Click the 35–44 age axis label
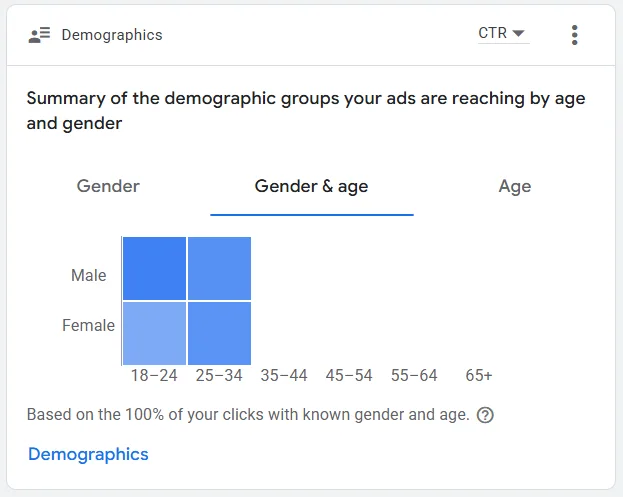The width and height of the screenshot is (623, 497). tap(284, 376)
